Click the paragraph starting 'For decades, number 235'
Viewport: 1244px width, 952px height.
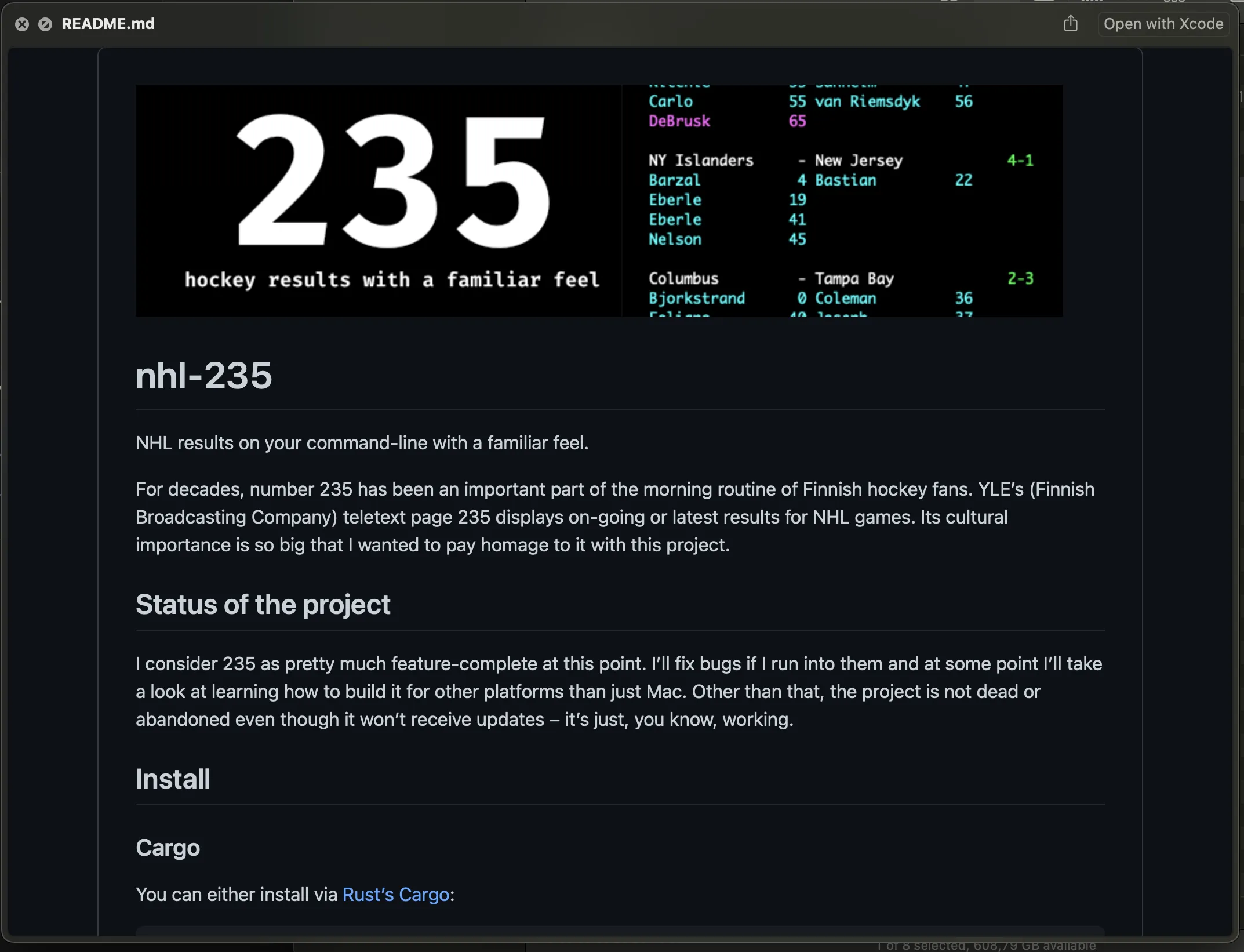pyautogui.click(x=615, y=517)
